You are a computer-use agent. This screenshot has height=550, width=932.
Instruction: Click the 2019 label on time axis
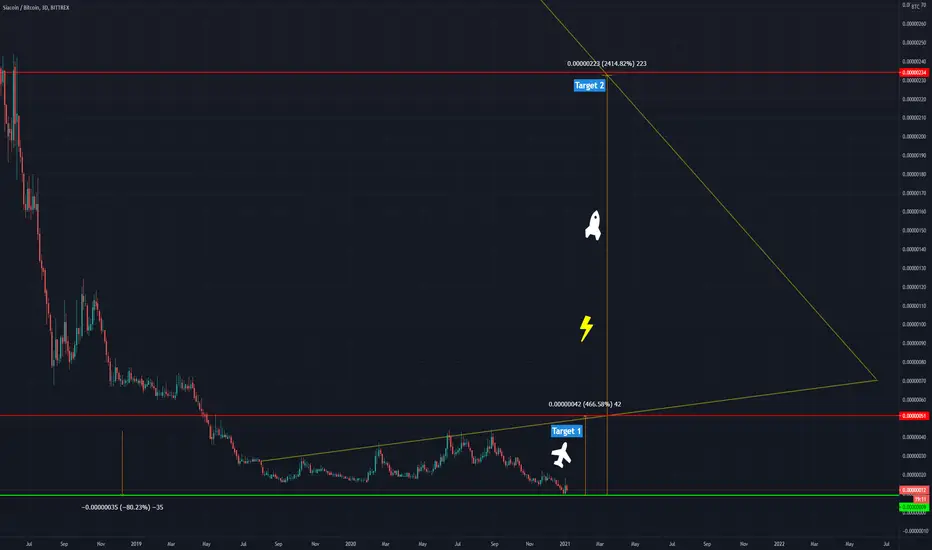pyautogui.click(x=136, y=543)
